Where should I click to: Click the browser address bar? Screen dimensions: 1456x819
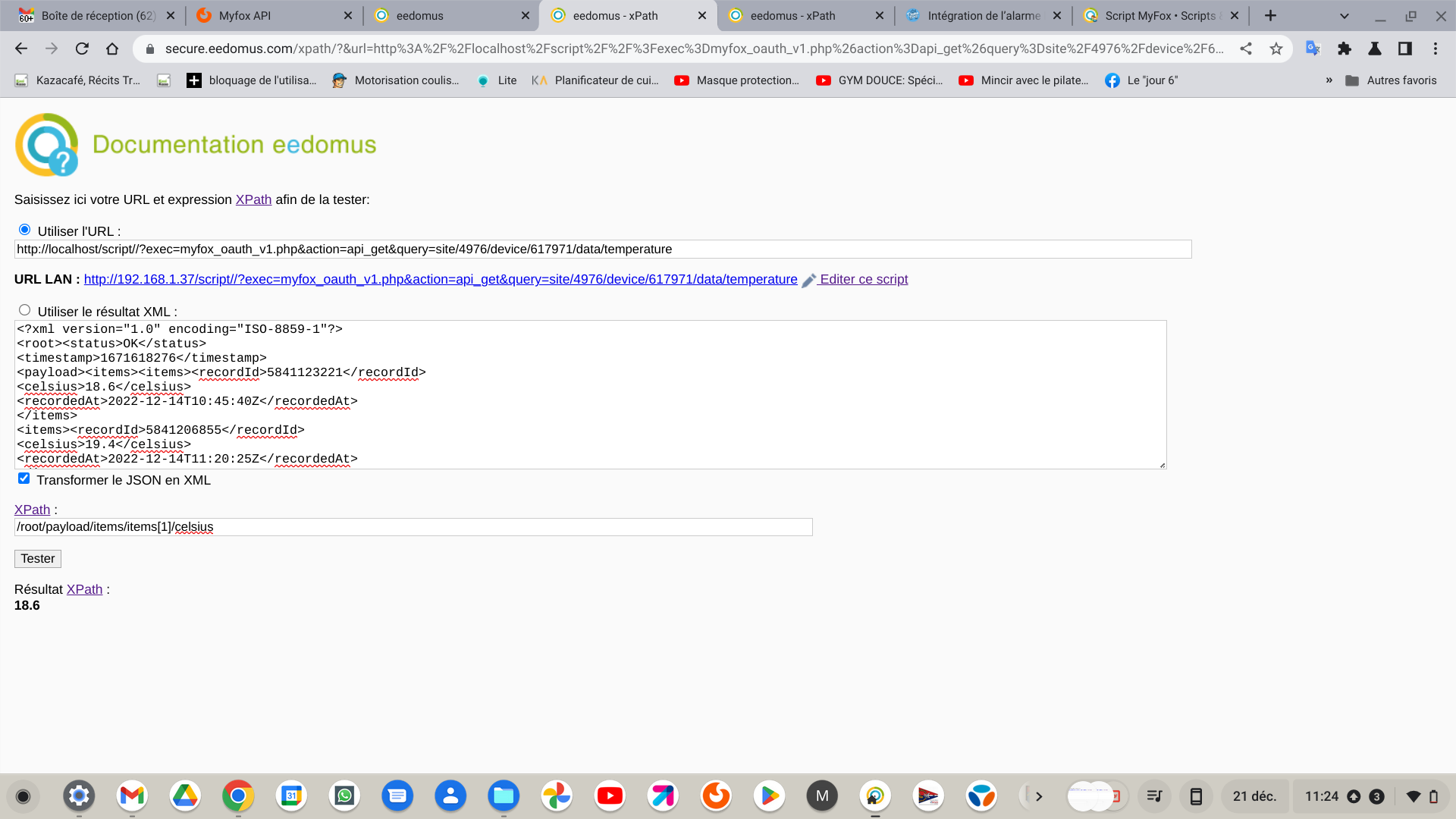point(694,49)
